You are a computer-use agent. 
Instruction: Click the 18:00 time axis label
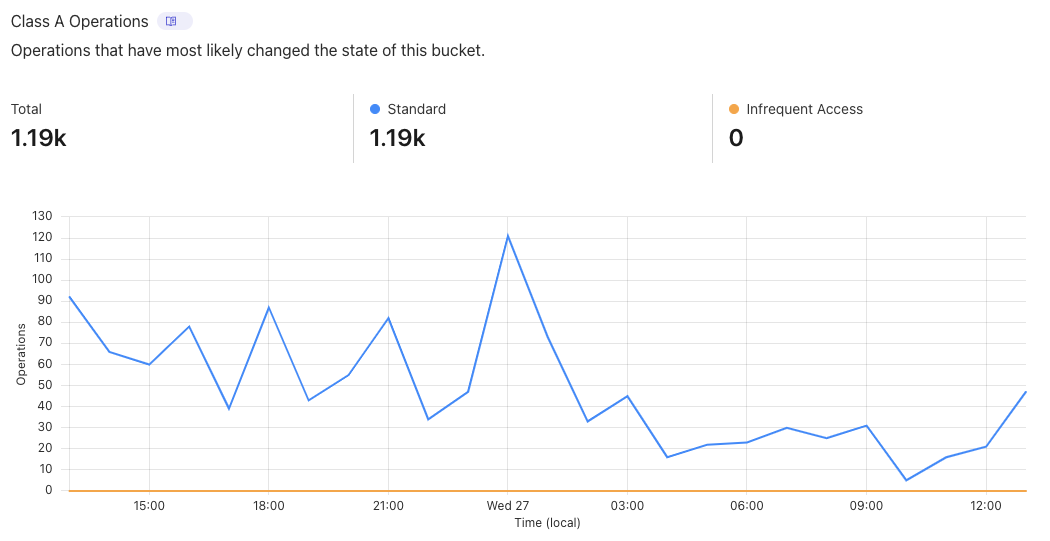269,506
